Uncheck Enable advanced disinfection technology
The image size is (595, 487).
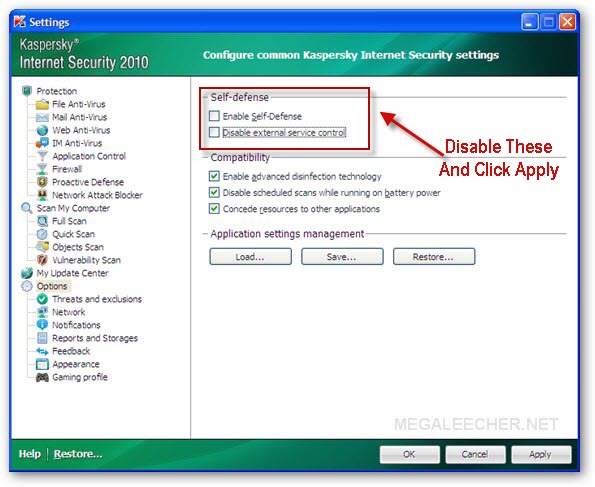pyautogui.click(x=214, y=176)
